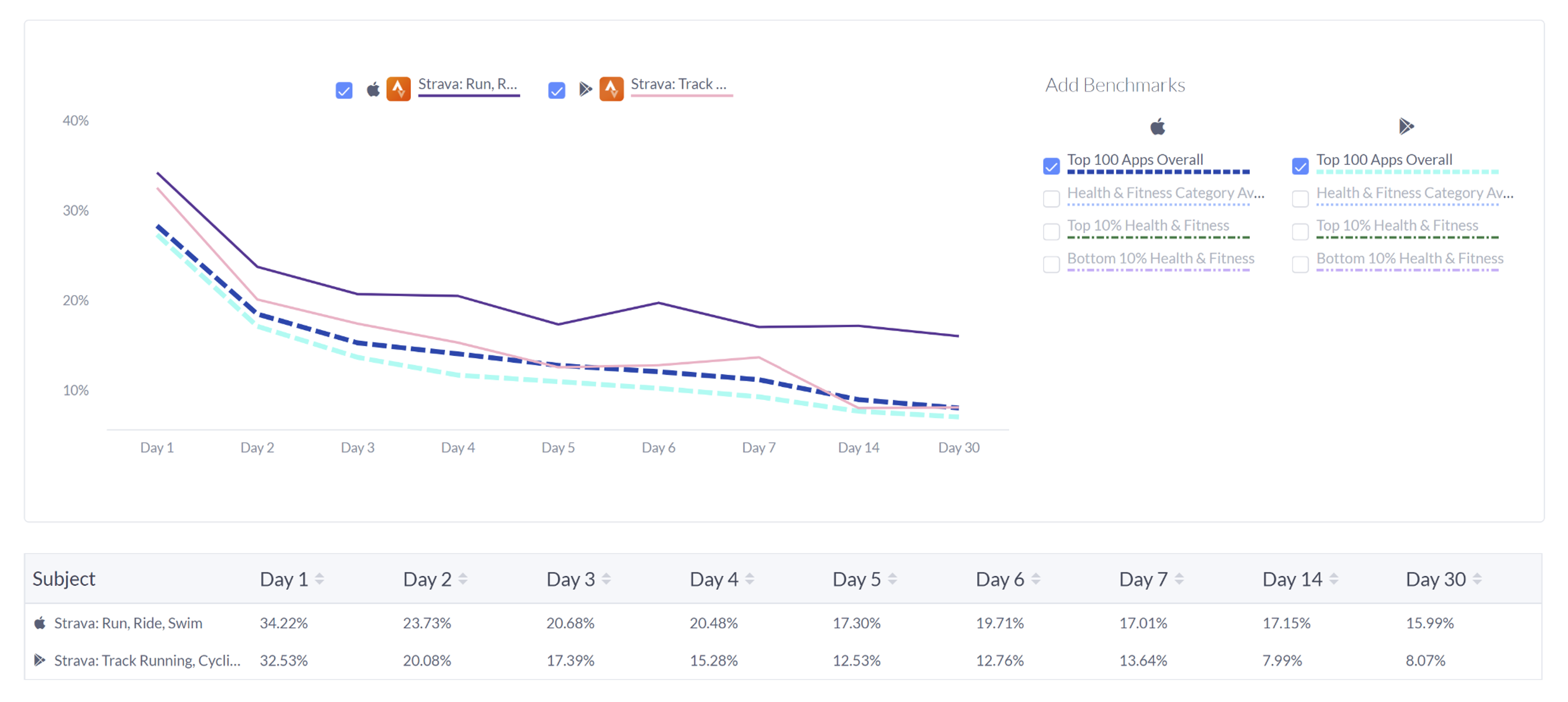Click the 7.99% Day 14 cell
The image size is (1568, 702).
(1282, 660)
